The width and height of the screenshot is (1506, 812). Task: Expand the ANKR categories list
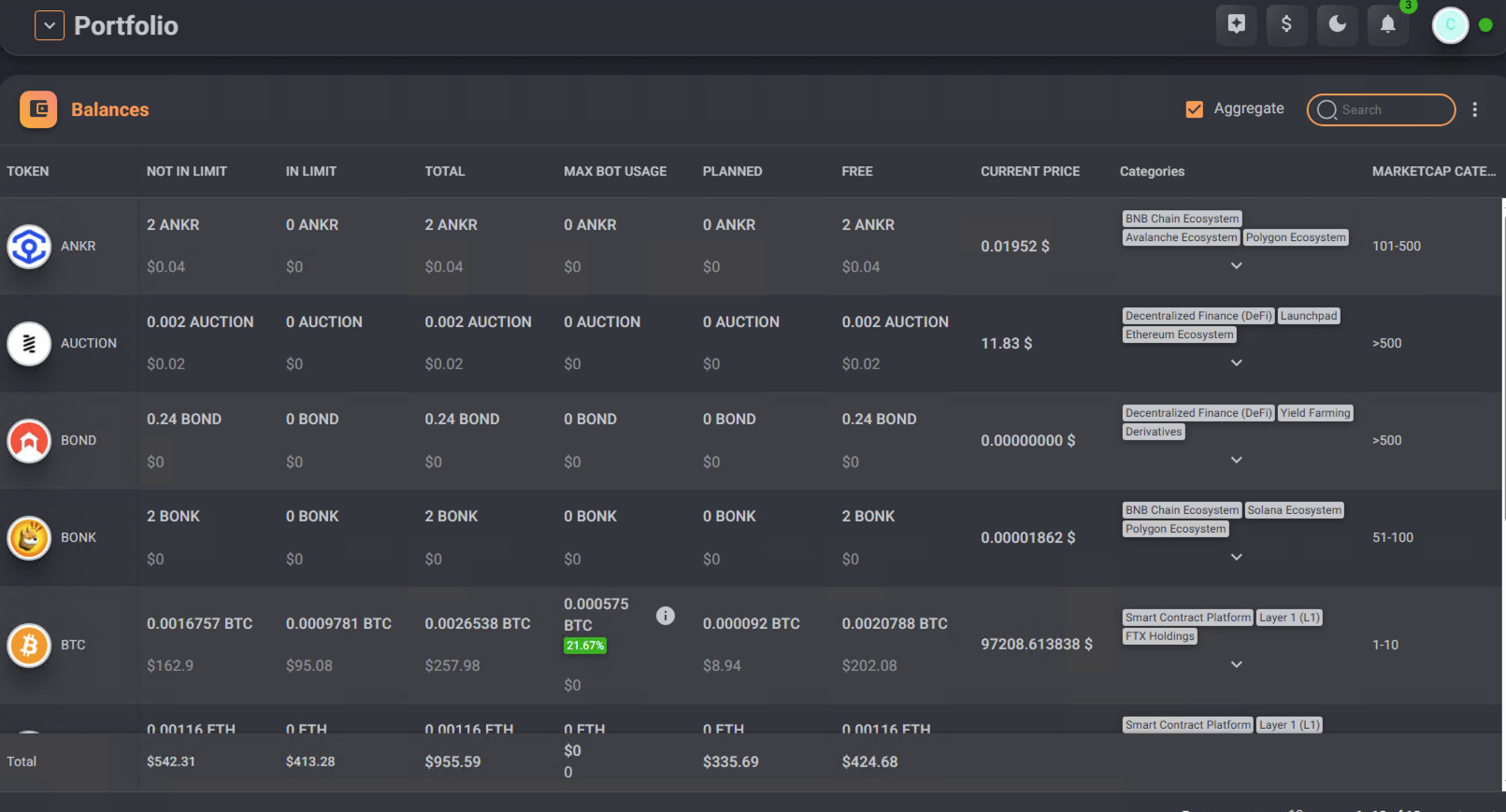point(1236,265)
